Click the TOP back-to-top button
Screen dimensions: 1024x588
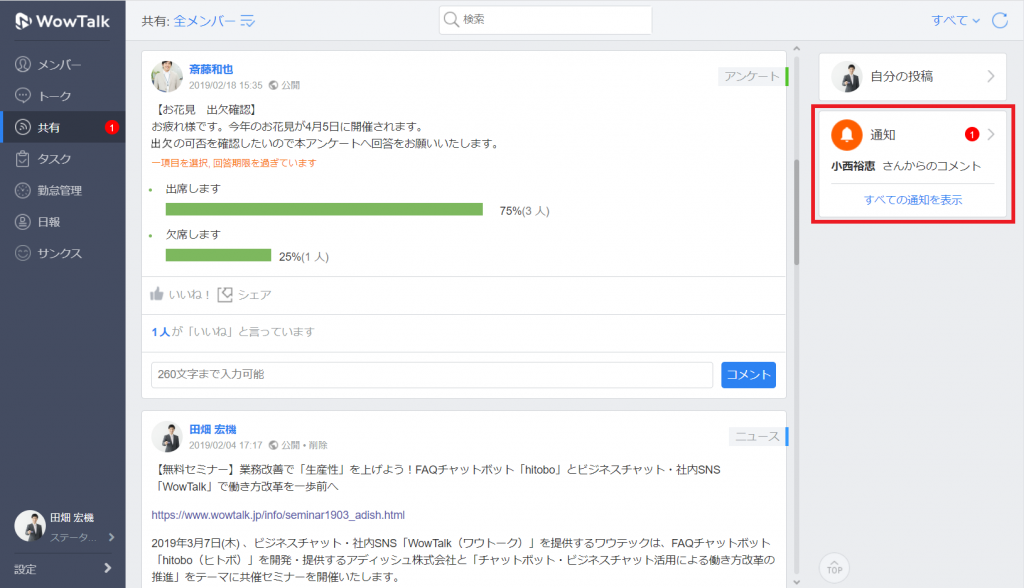835,568
